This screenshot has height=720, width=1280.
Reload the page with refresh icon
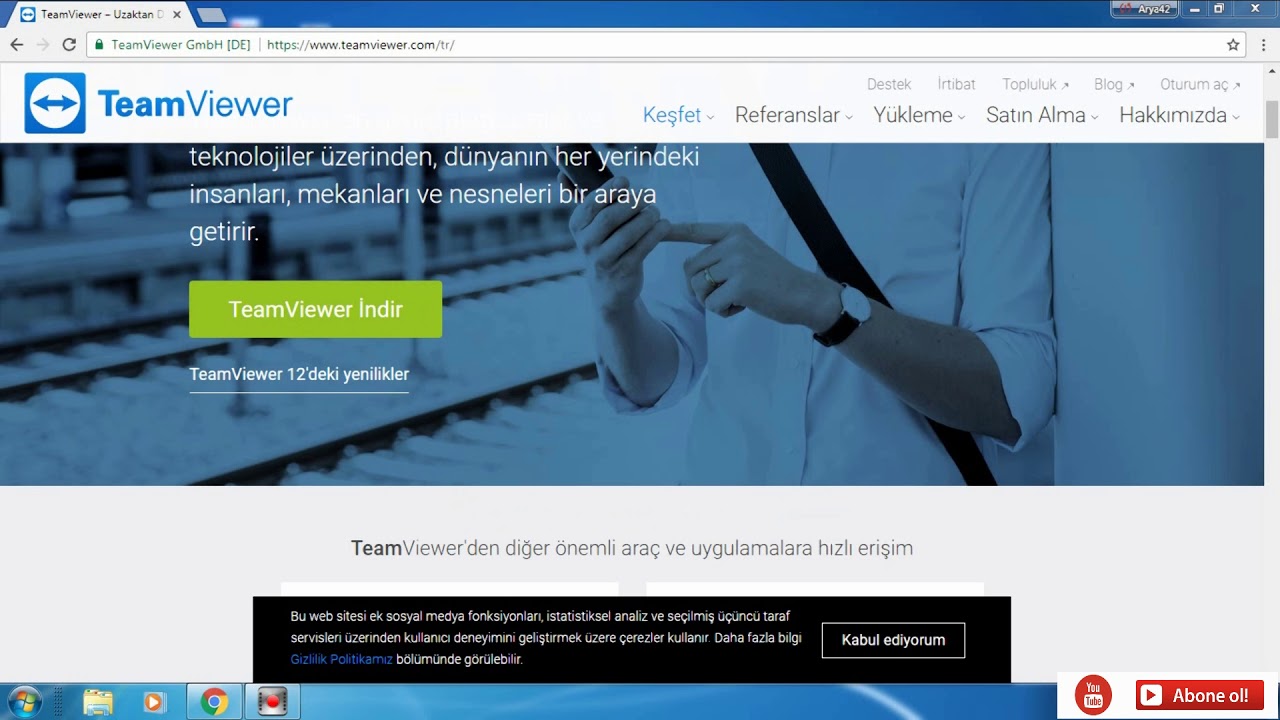click(69, 45)
